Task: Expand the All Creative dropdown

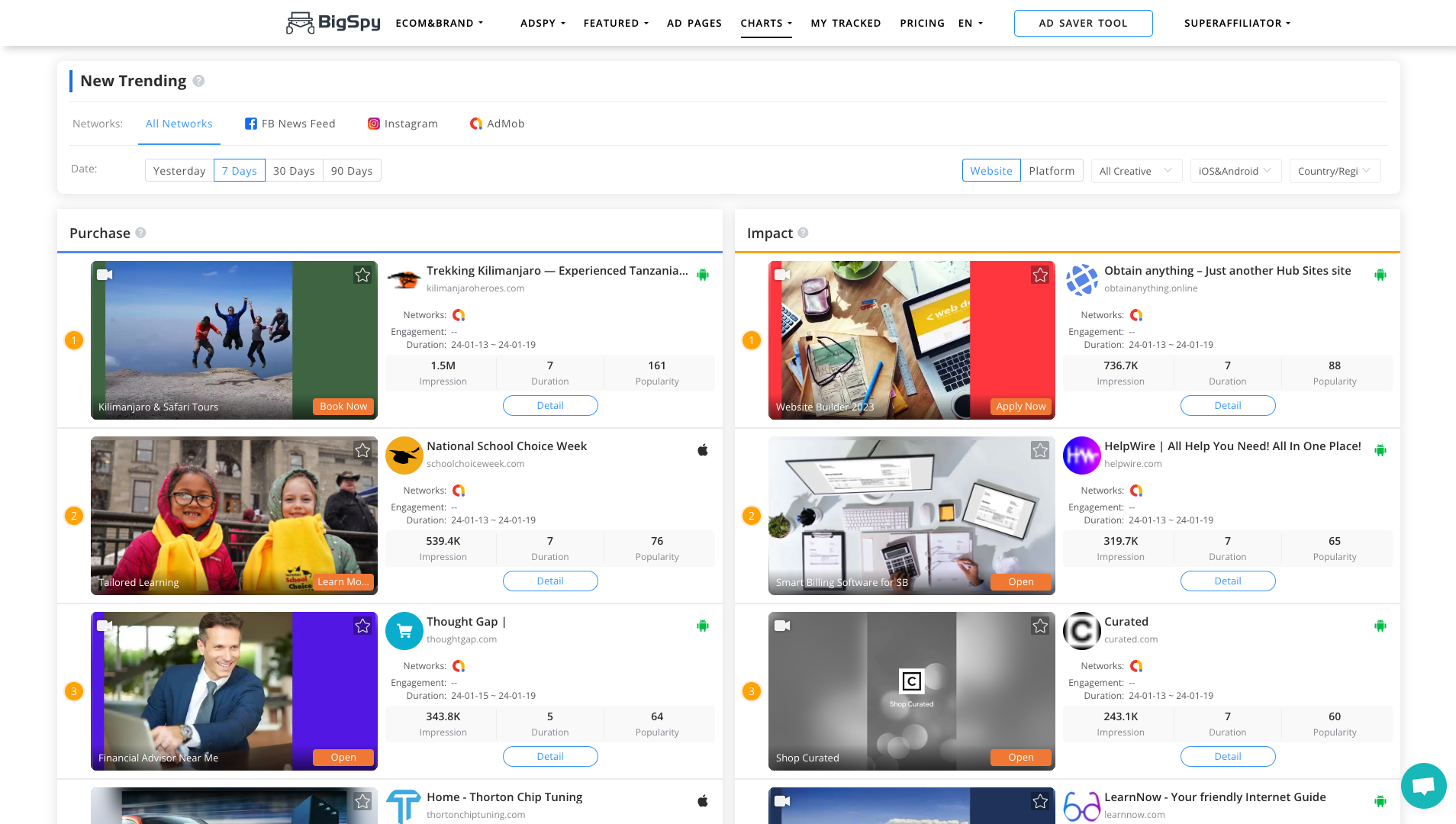Action: pyautogui.click(x=1135, y=171)
